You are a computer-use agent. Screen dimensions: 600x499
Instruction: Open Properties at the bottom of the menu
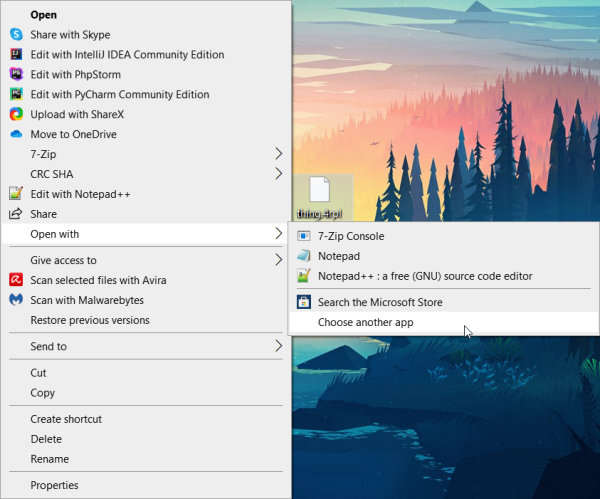(146, 485)
